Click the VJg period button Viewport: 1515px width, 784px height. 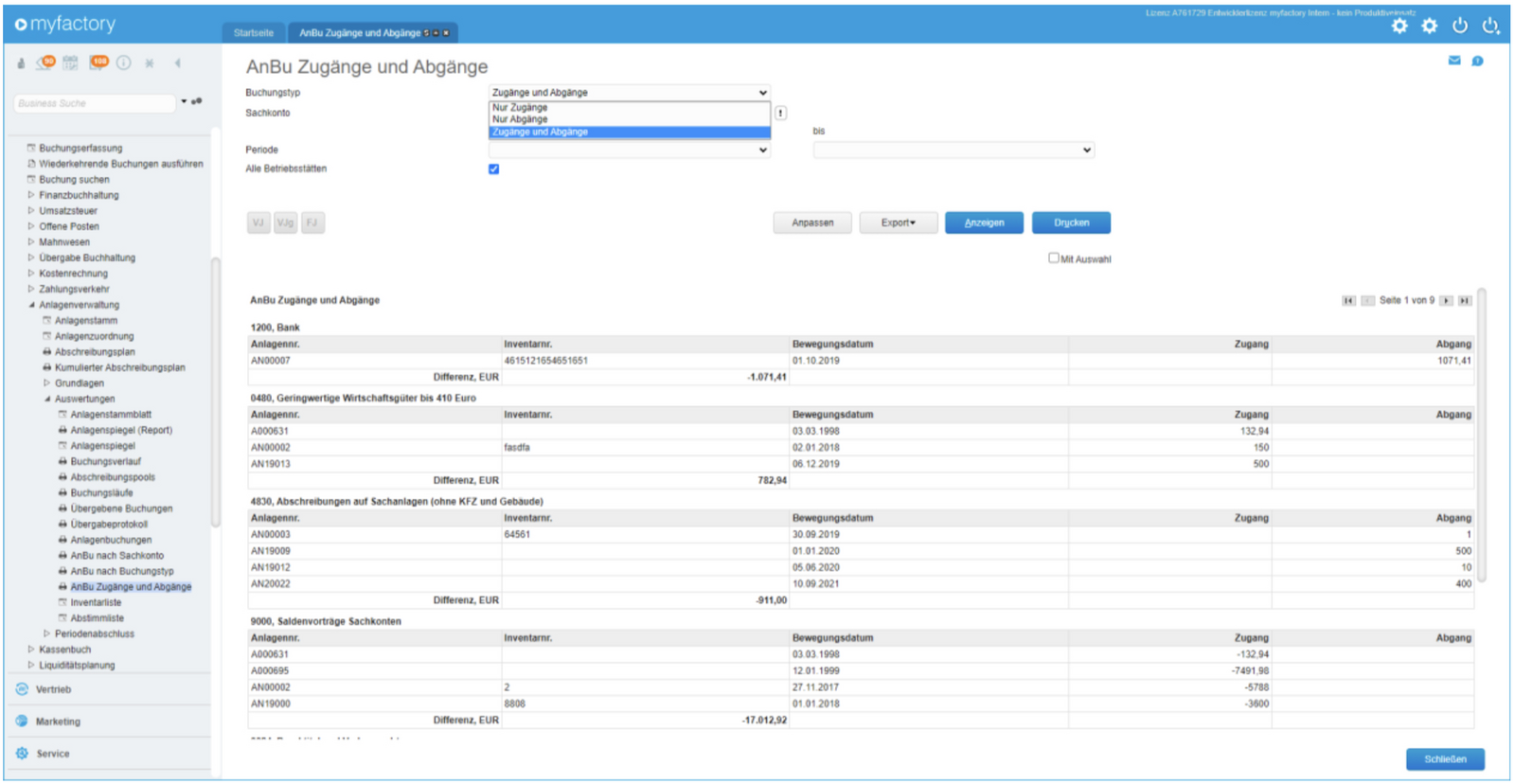point(285,223)
